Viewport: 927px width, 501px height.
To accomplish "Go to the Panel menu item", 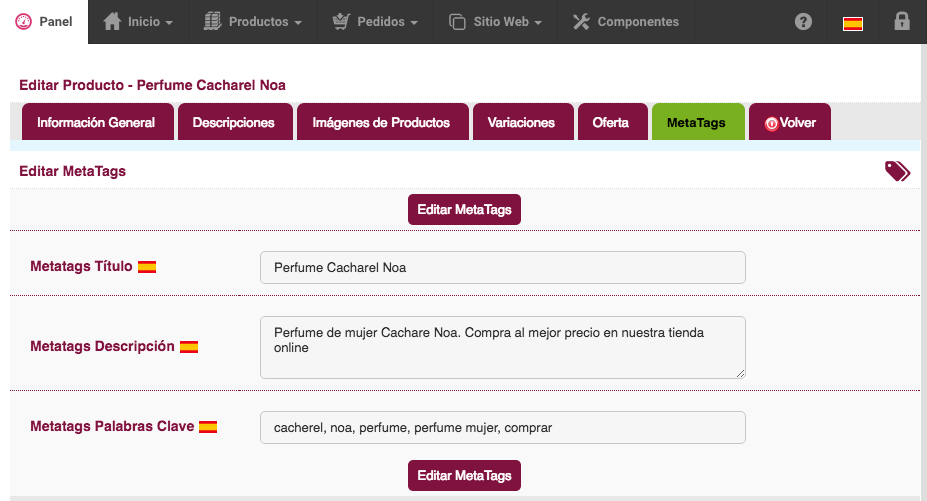I will pyautogui.click(x=44, y=22).
